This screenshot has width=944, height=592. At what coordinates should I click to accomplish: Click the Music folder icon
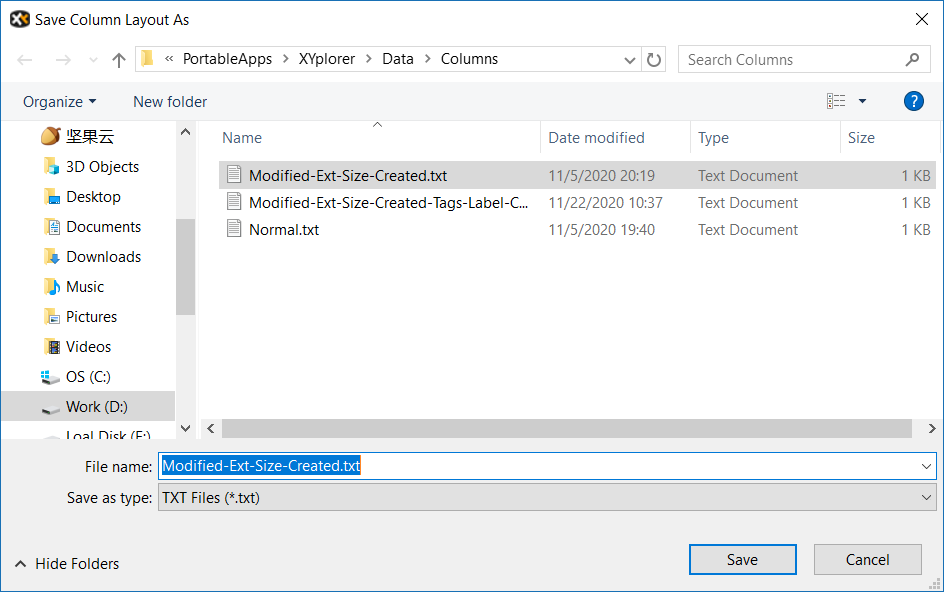(x=52, y=287)
